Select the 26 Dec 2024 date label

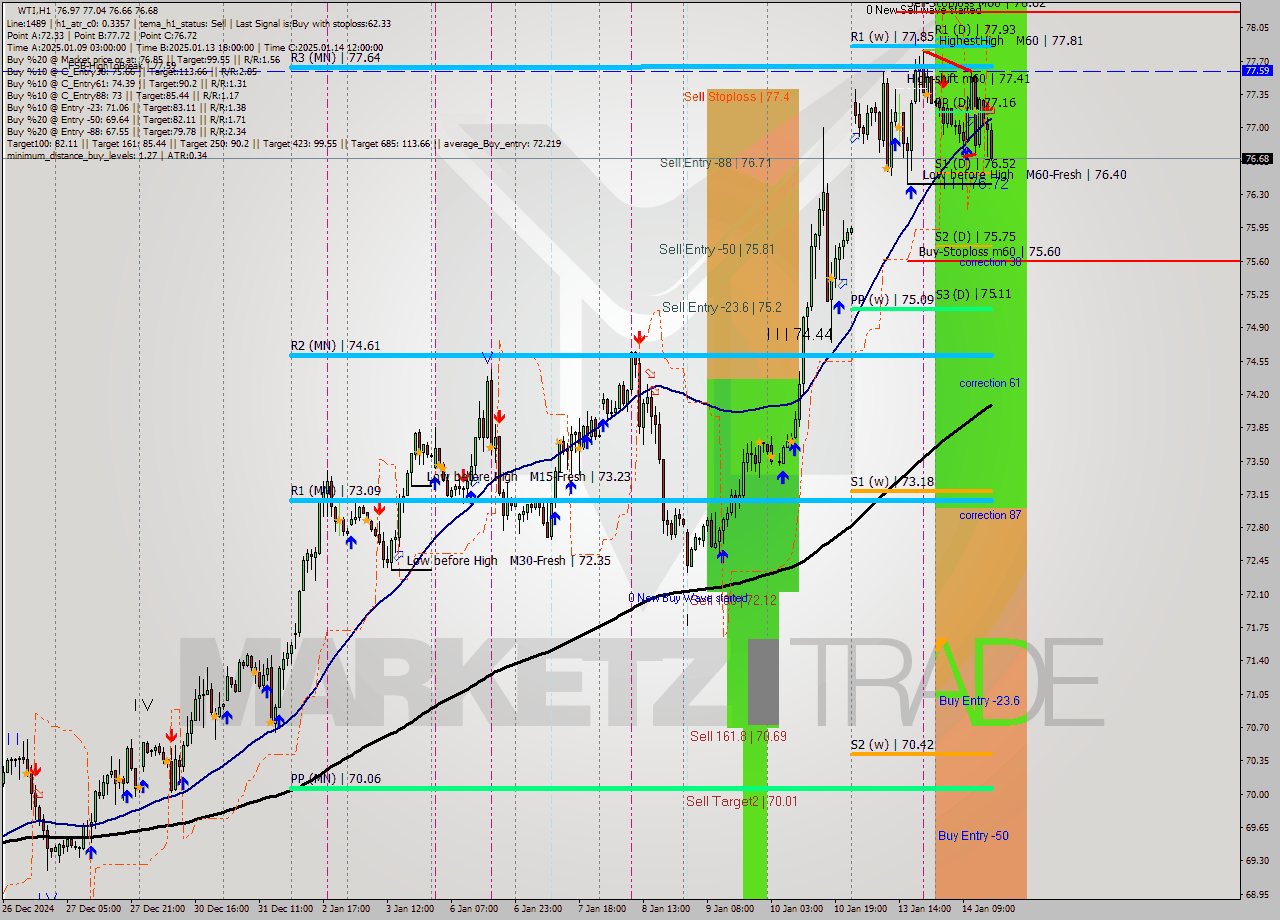[x=30, y=909]
